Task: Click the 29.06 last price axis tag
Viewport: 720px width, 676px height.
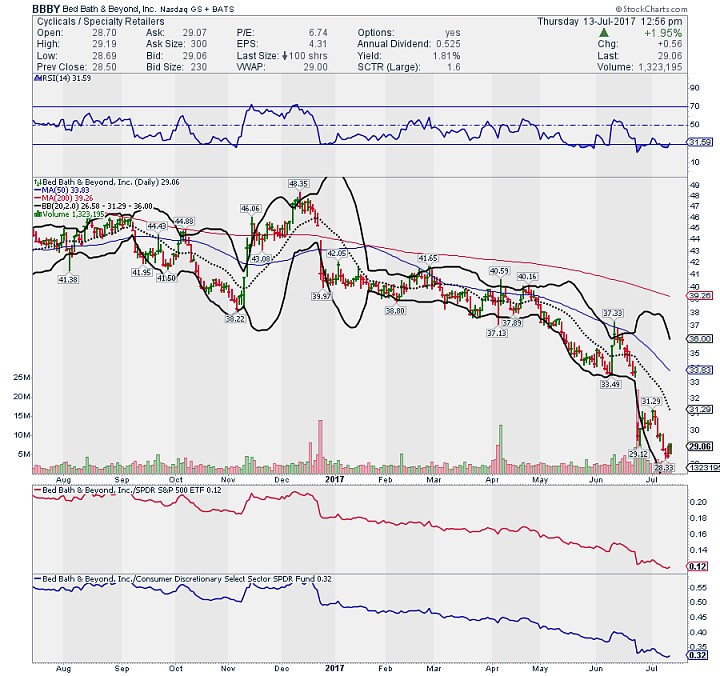Action: click(x=700, y=446)
